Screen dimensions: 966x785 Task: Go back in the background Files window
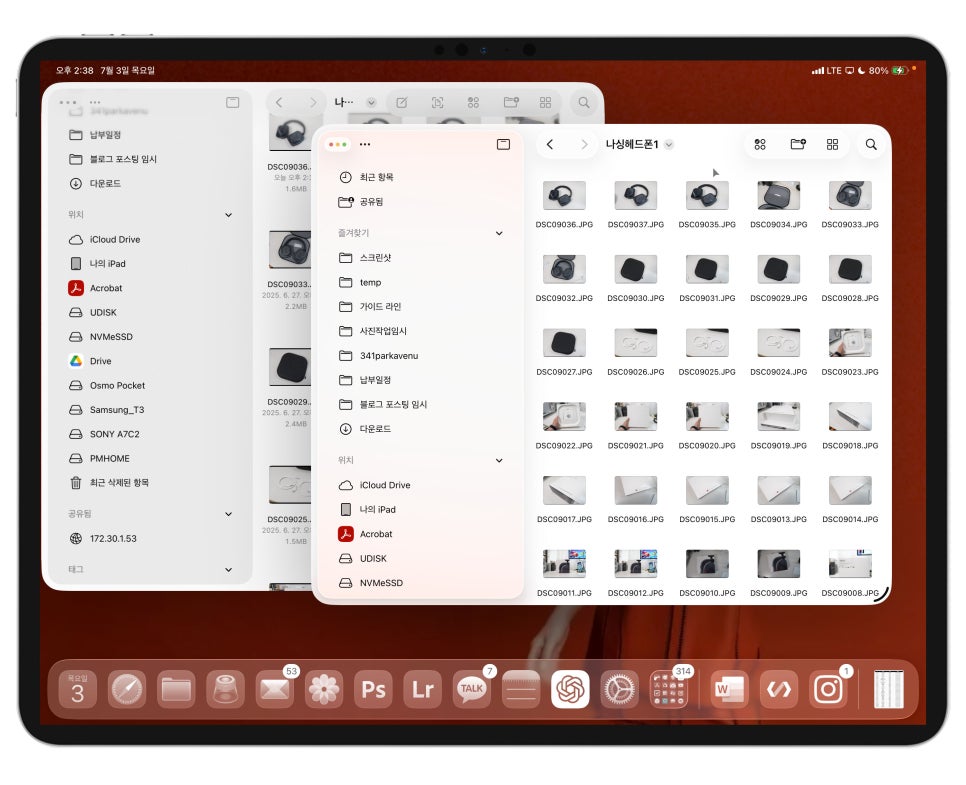pos(279,102)
